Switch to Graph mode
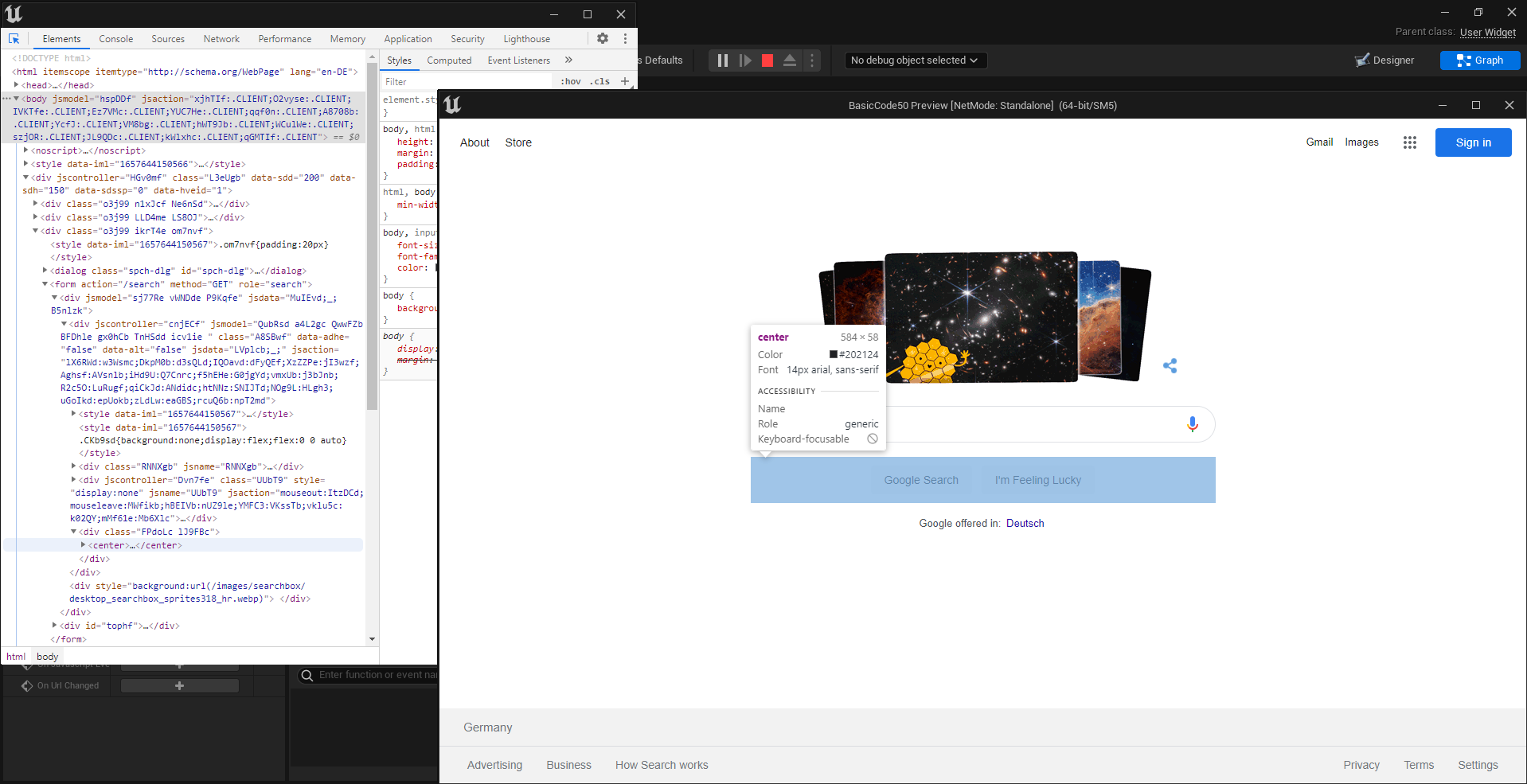 tap(1480, 60)
